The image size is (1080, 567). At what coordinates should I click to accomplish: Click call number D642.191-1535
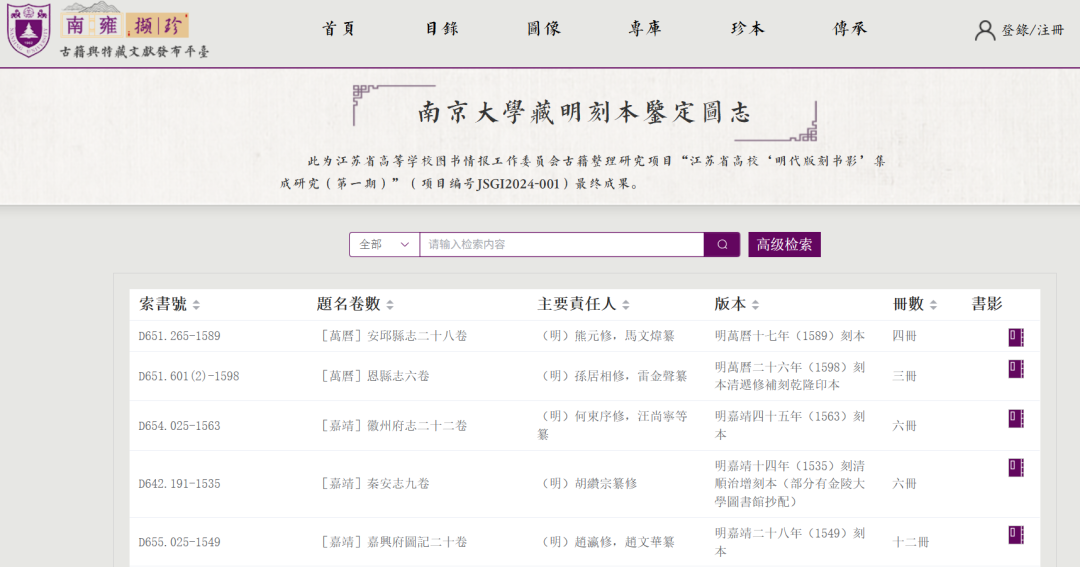tap(179, 484)
